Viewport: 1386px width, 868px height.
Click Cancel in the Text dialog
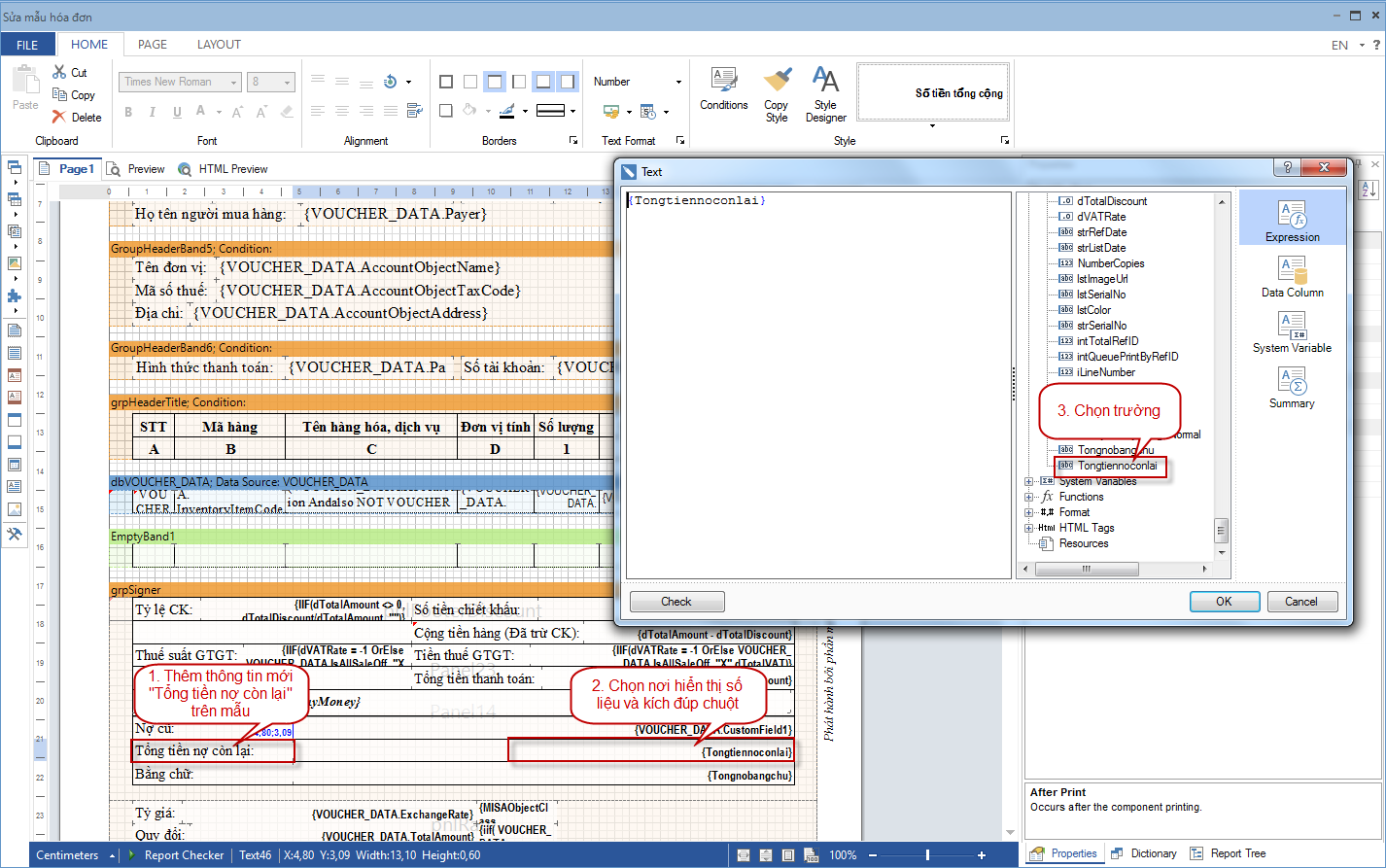point(1301,602)
